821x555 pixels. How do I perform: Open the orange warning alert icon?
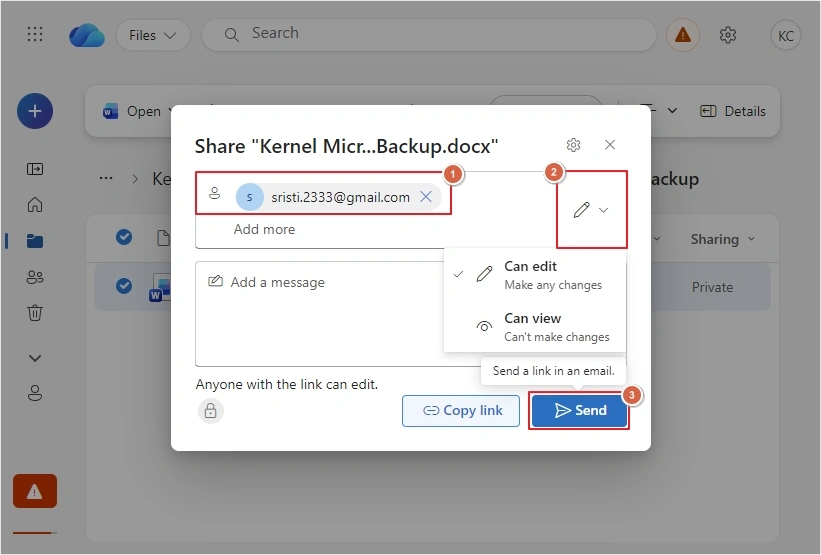(x=682, y=35)
